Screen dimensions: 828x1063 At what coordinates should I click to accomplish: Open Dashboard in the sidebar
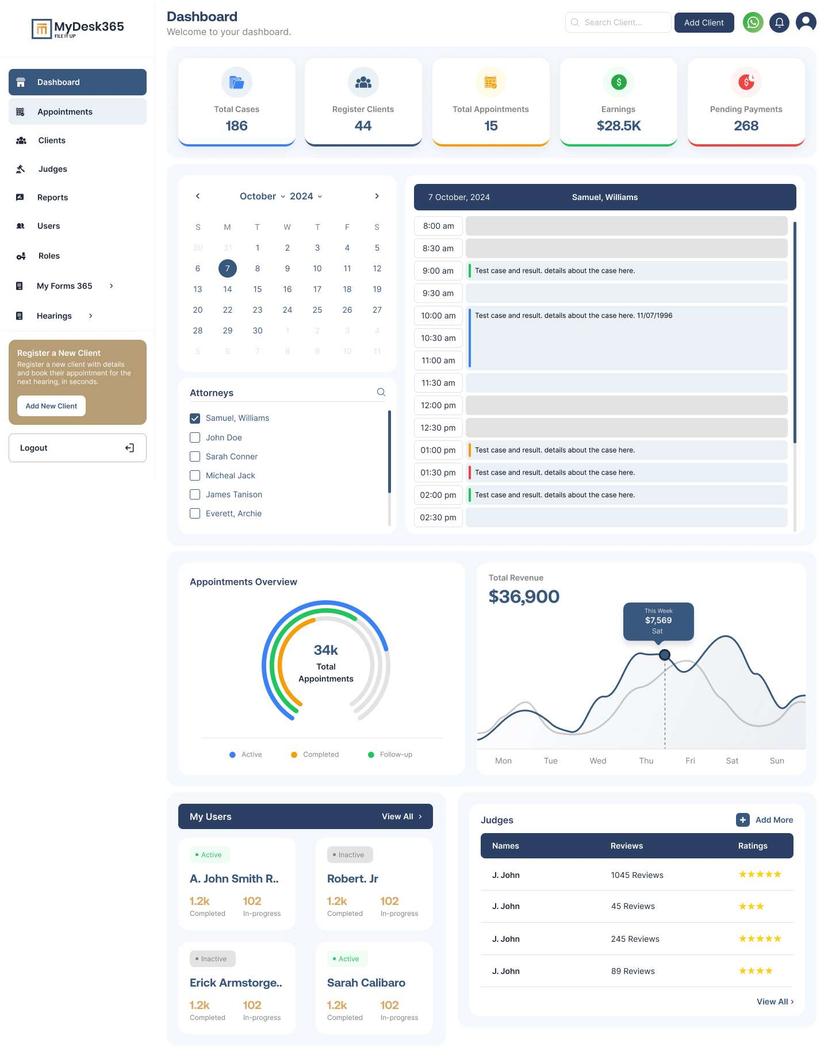coord(77,82)
